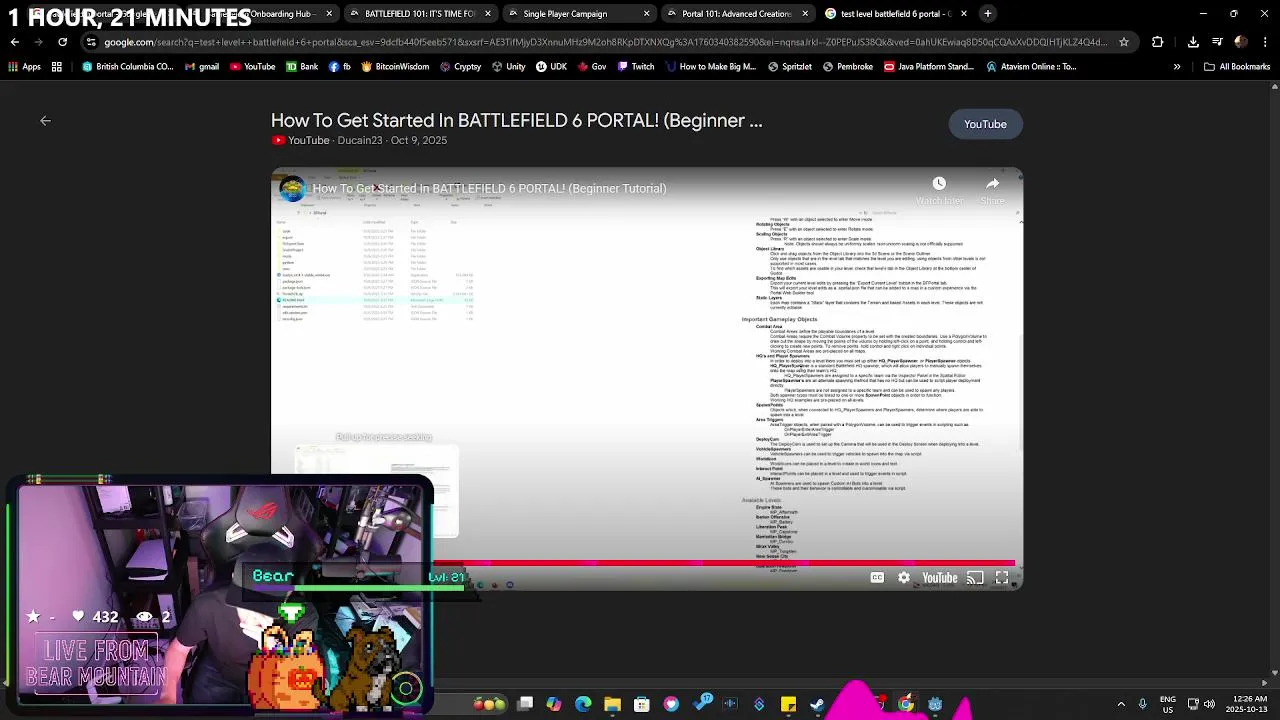Click the microphone icon in system tray
Viewport: 1280px width, 720px height.
point(1143,704)
